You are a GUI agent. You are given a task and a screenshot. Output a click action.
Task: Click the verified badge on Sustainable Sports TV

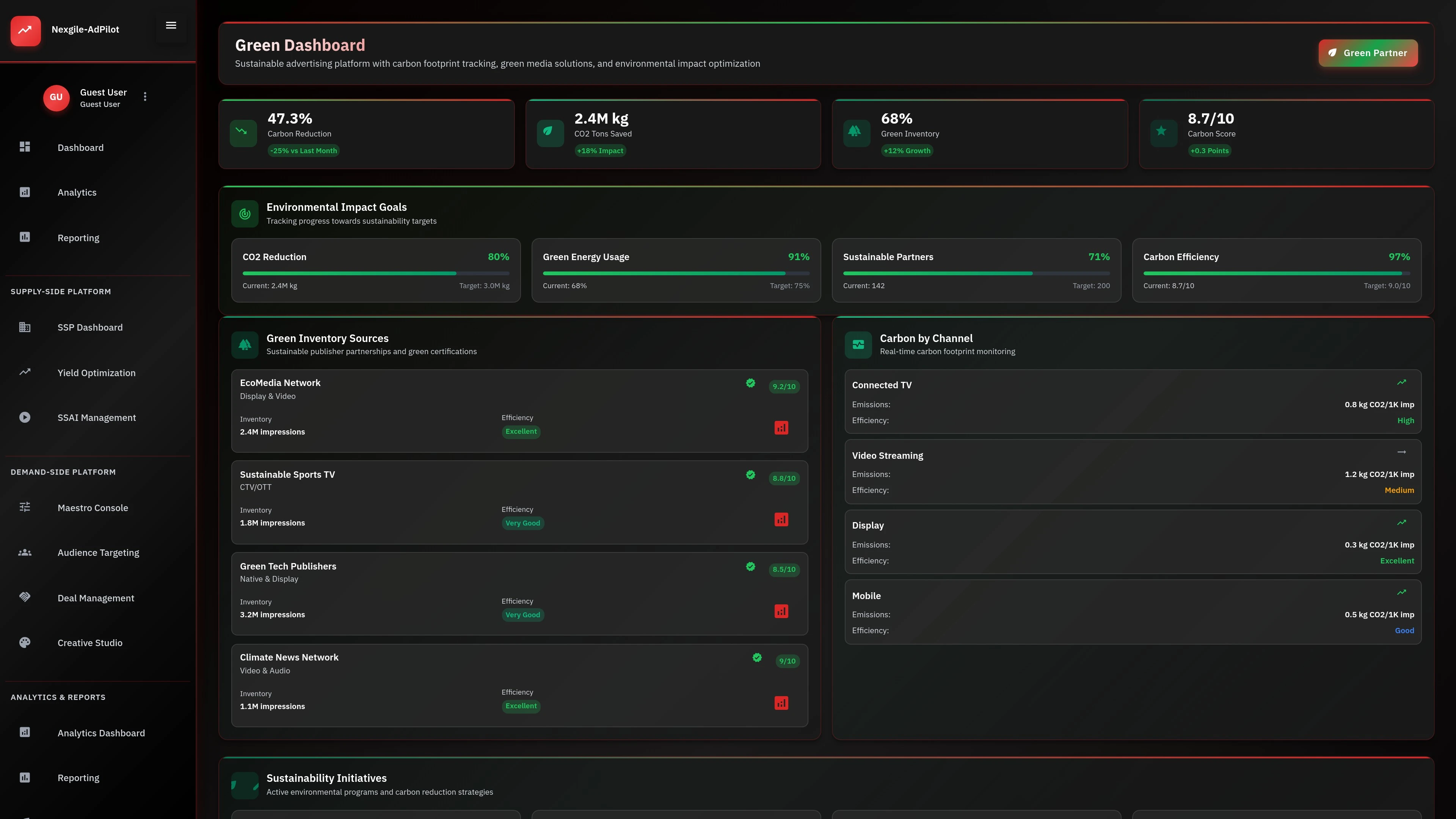tap(751, 475)
